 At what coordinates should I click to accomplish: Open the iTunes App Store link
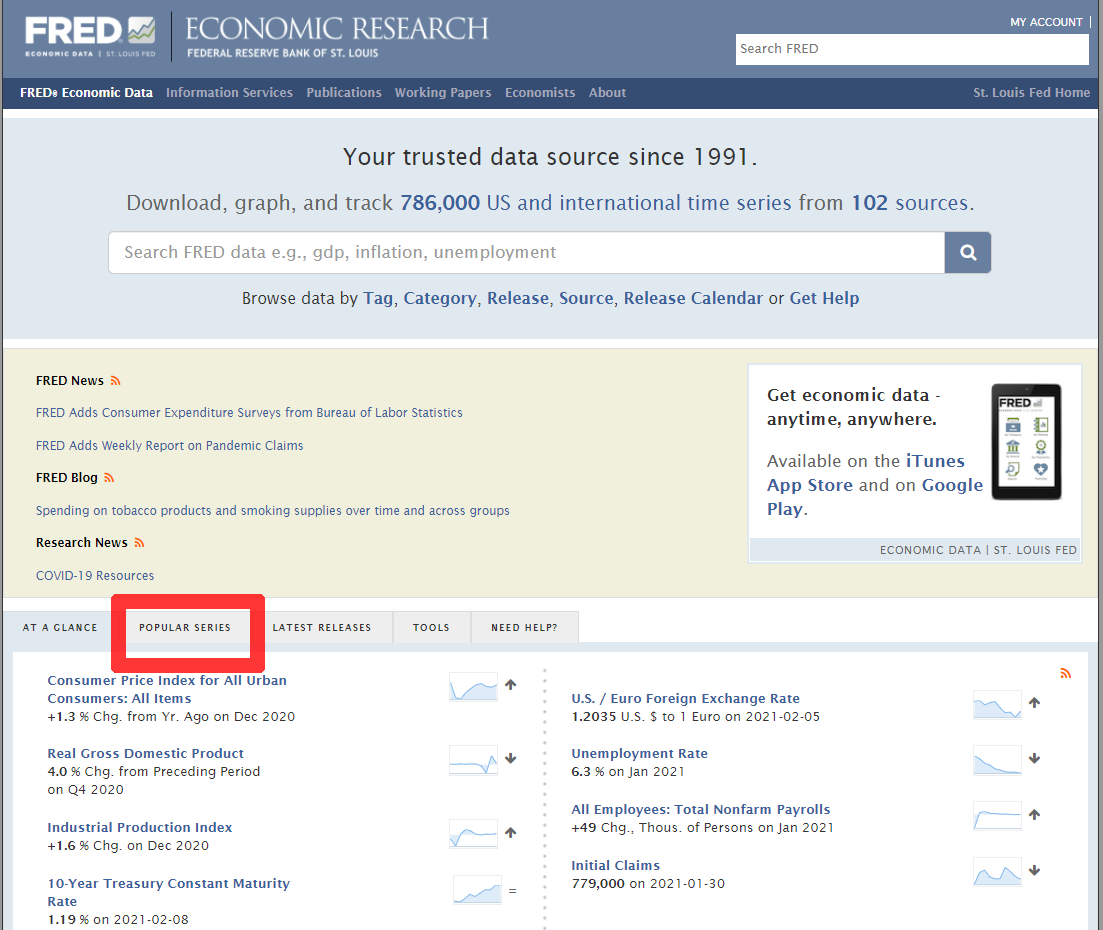click(x=866, y=473)
